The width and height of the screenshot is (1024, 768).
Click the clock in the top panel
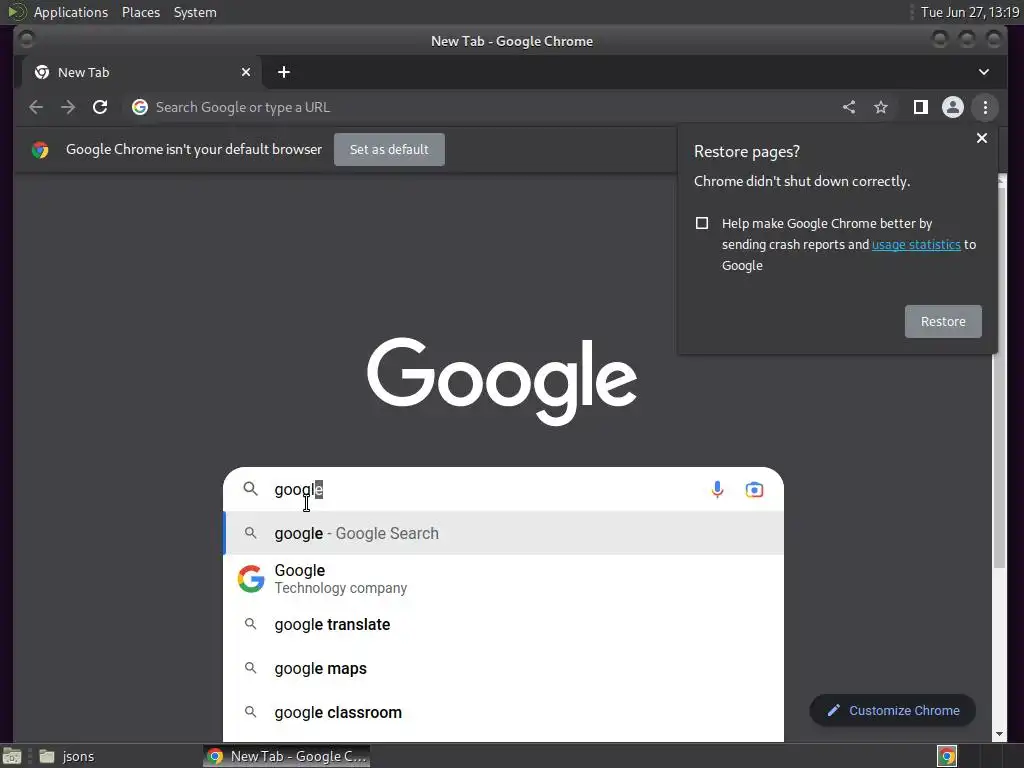click(970, 12)
